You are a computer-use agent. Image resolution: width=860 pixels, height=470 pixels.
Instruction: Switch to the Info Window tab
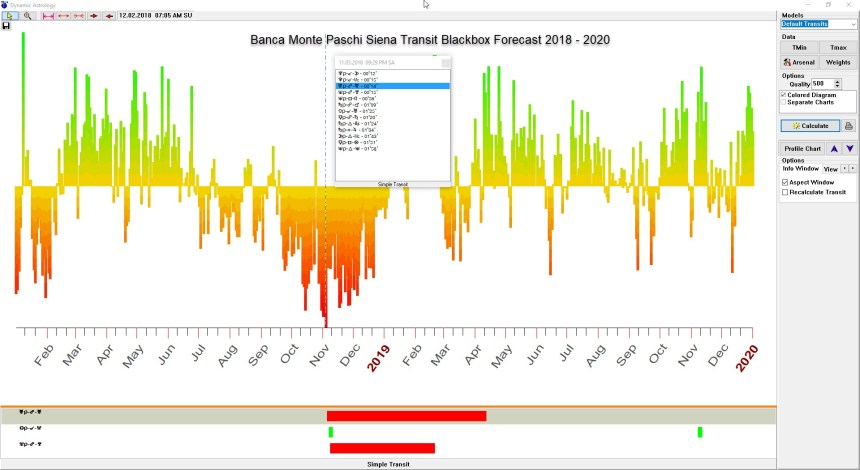click(x=800, y=169)
